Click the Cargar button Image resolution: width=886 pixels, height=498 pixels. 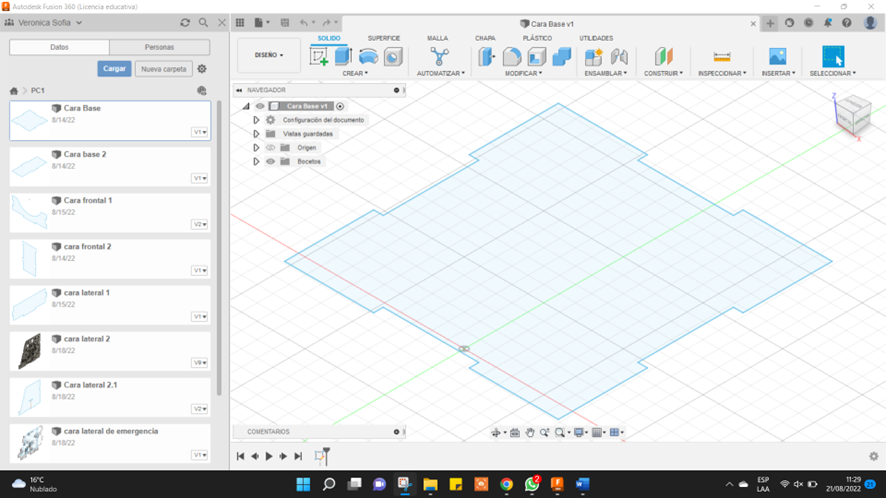[114, 68]
